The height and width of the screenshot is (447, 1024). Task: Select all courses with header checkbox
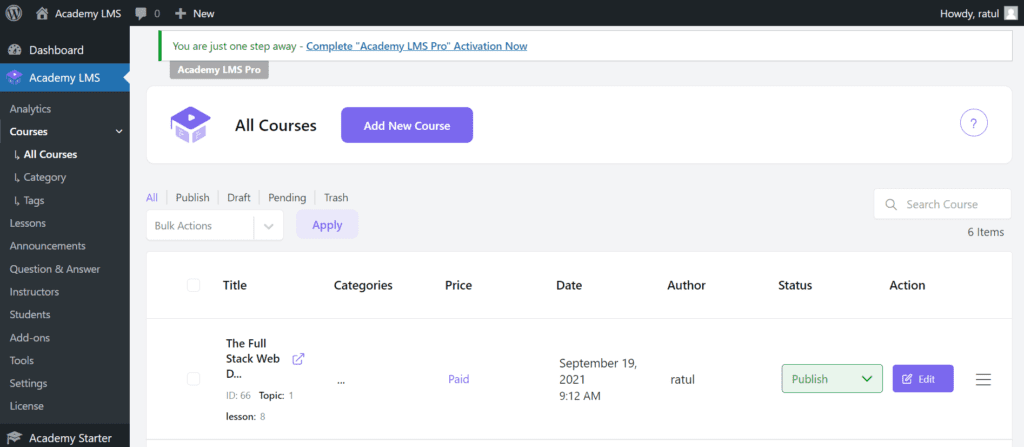pyautogui.click(x=193, y=285)
